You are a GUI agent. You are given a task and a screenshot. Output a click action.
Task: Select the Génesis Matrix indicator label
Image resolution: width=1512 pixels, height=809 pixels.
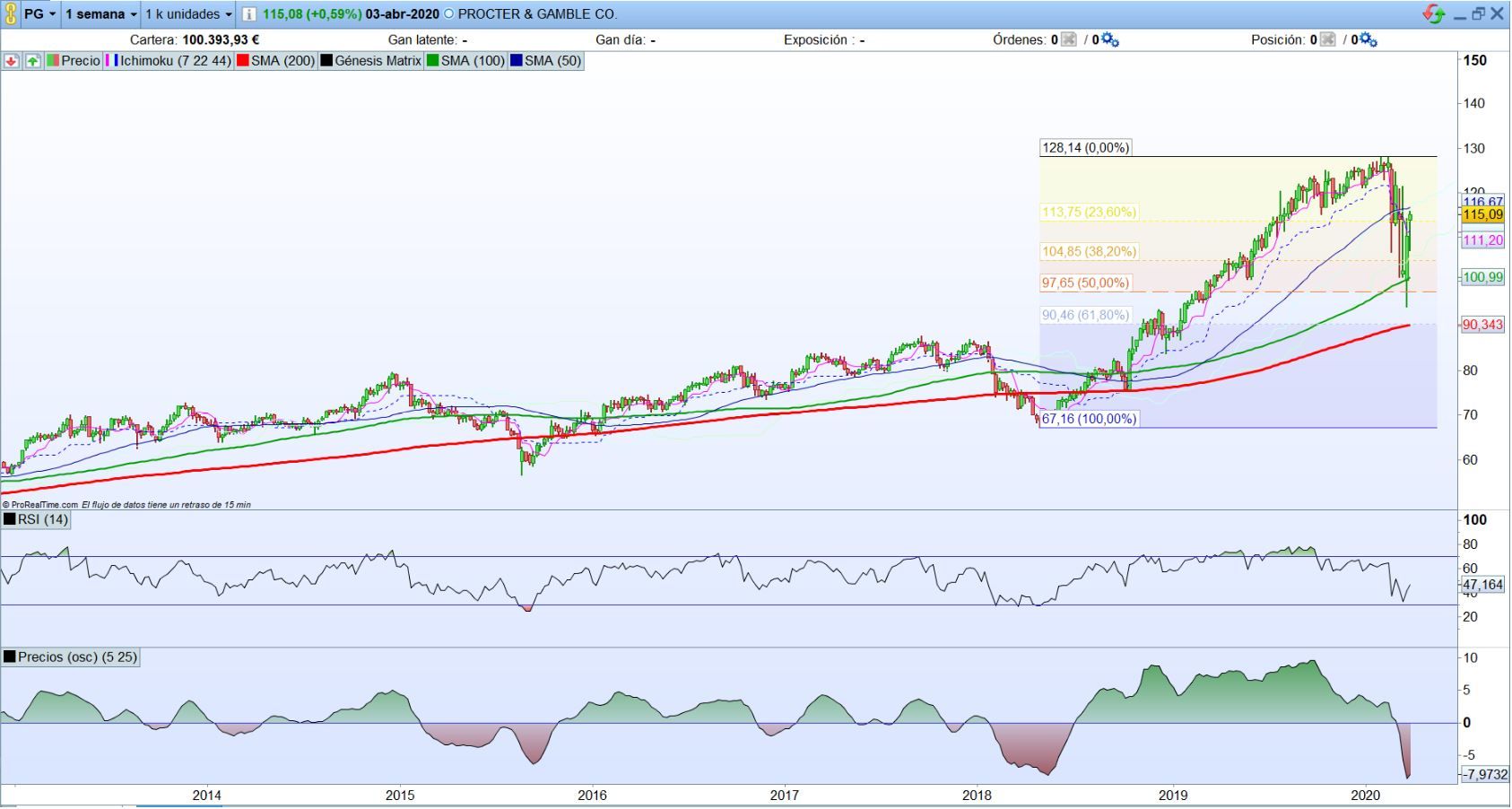tap(371, 61)
